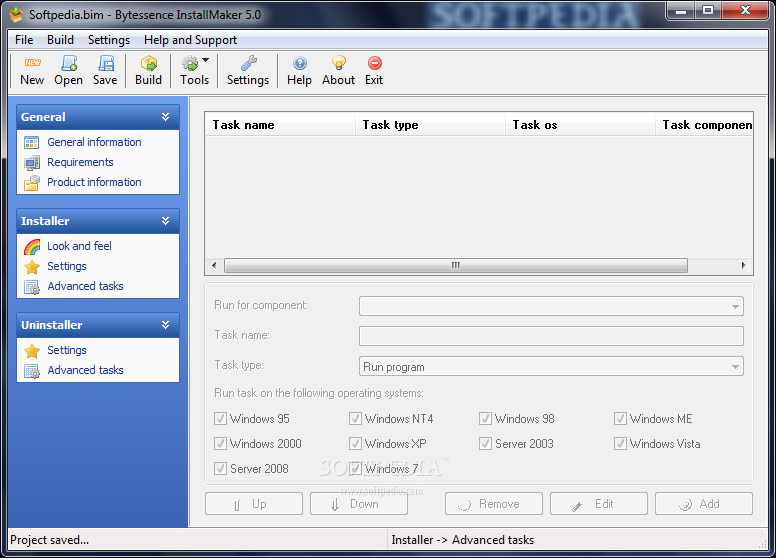Image resolution: width=776 pixels, height=558 pixels.
Task: Toggle Windows 95 checkbox
Action: [220, 418]
